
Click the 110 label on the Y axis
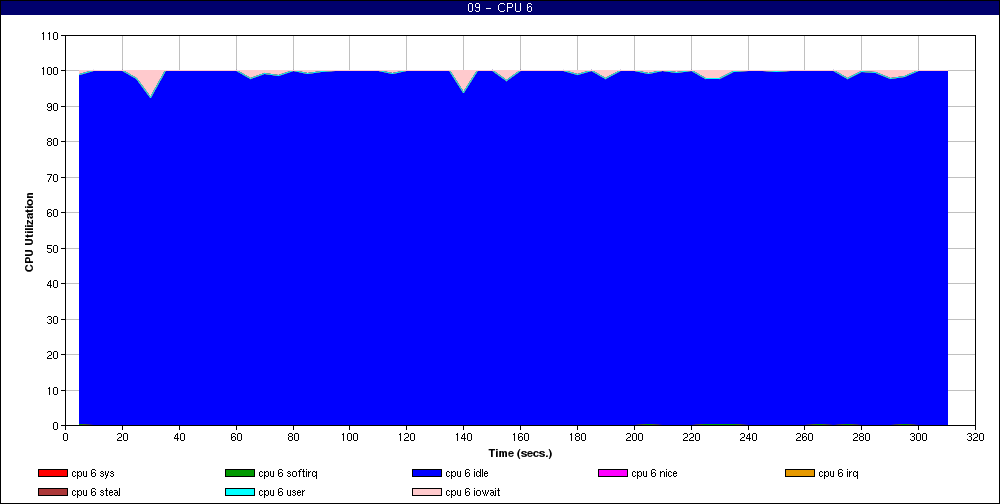(51, 36)
